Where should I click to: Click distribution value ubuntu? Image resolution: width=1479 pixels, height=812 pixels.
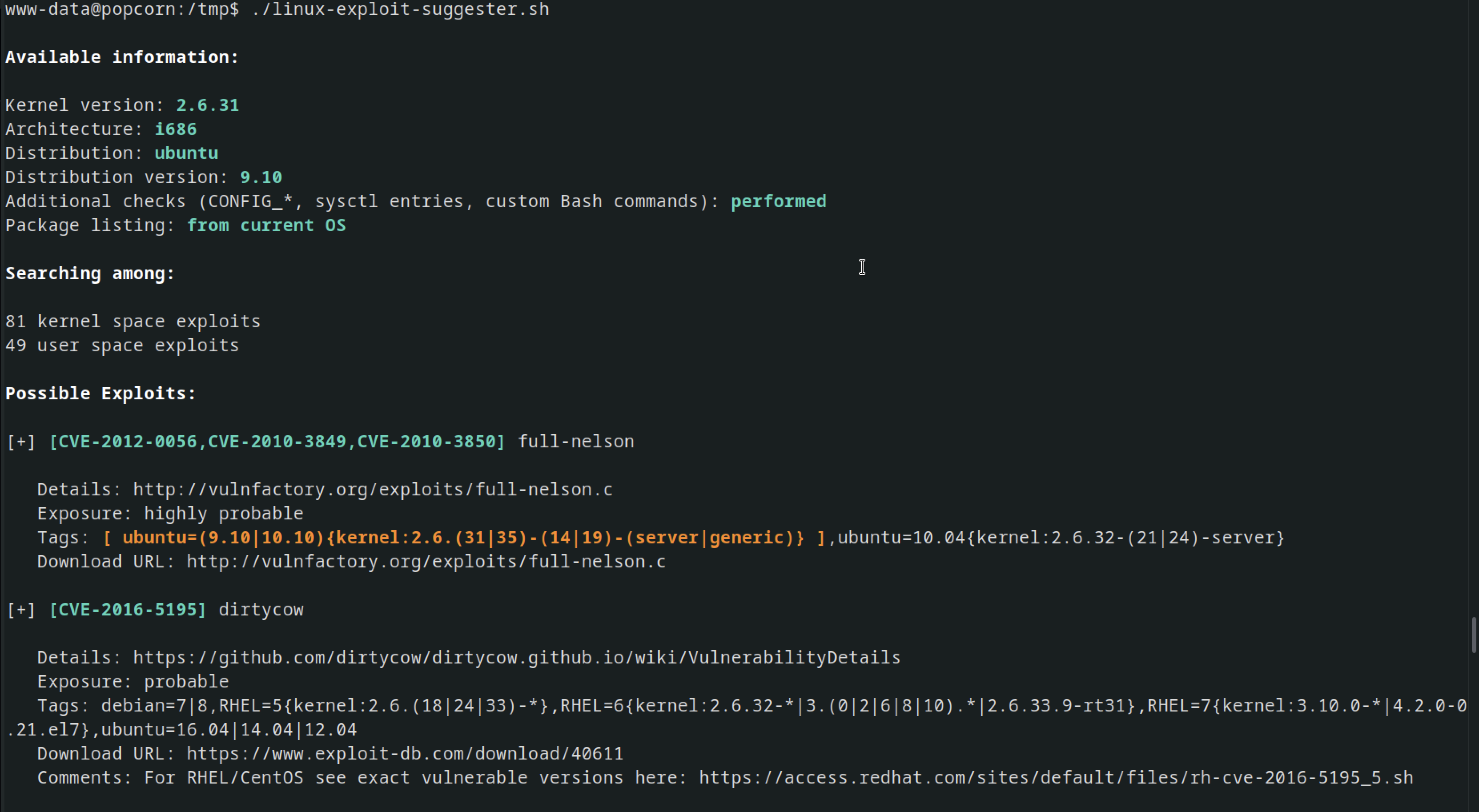tap(186, 153)
